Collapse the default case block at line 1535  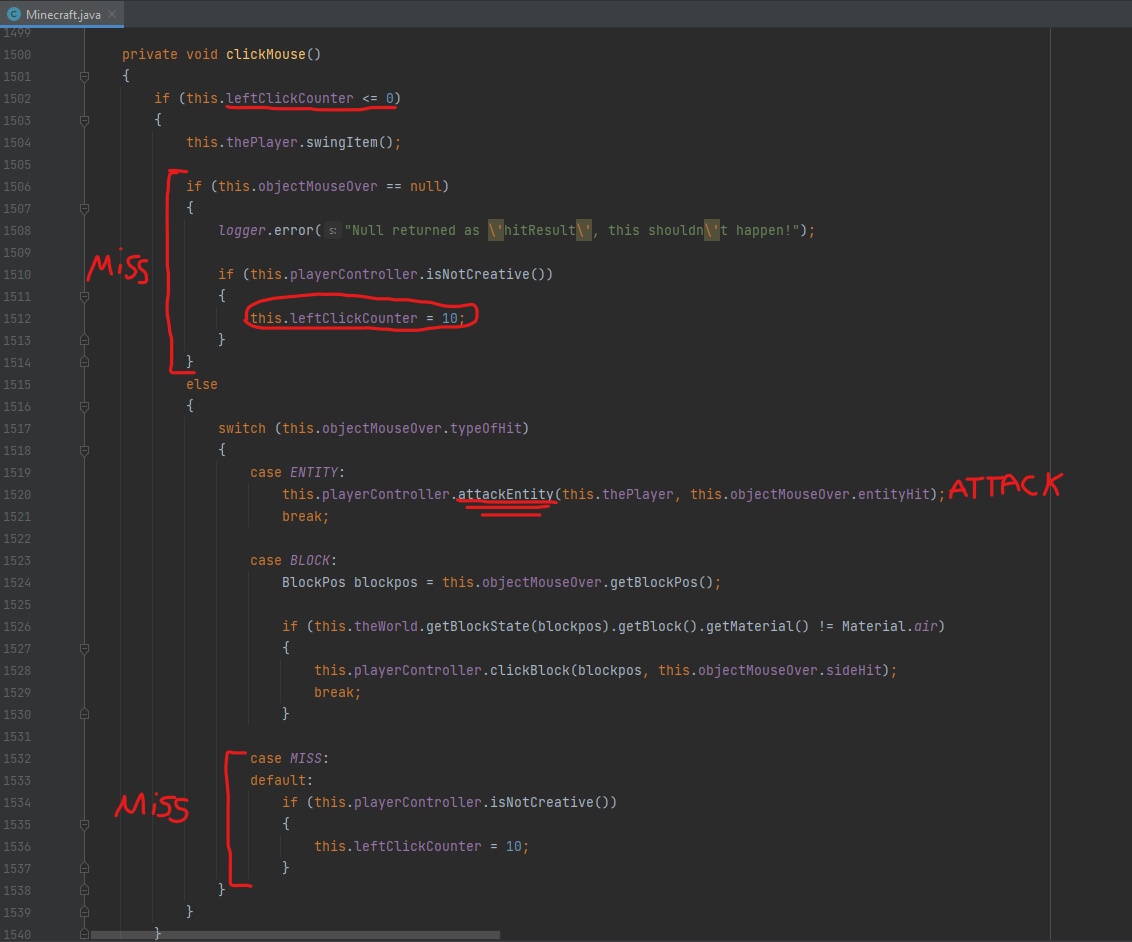tap(85, 825)
